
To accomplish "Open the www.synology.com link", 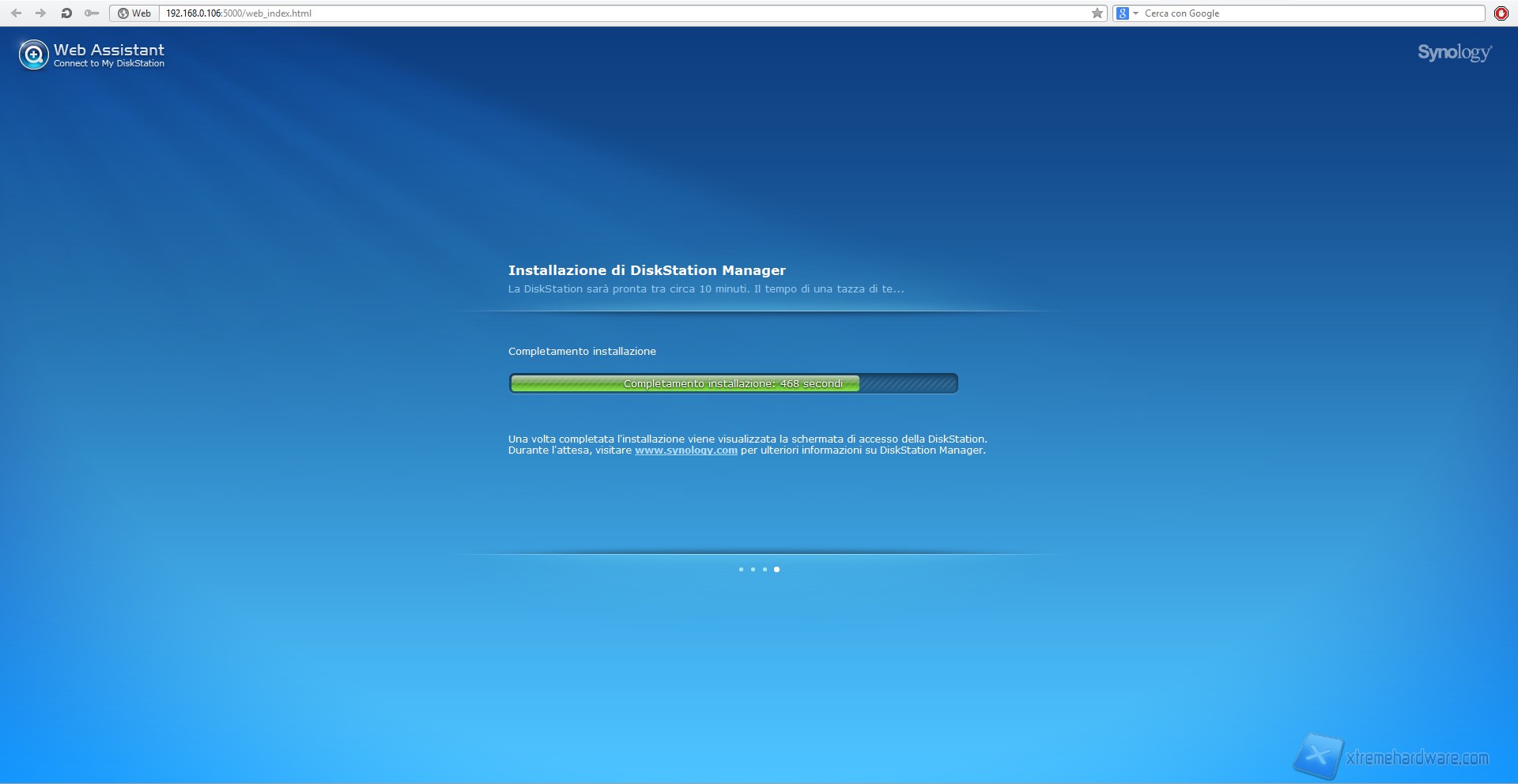I will click(x=685, y=450).
